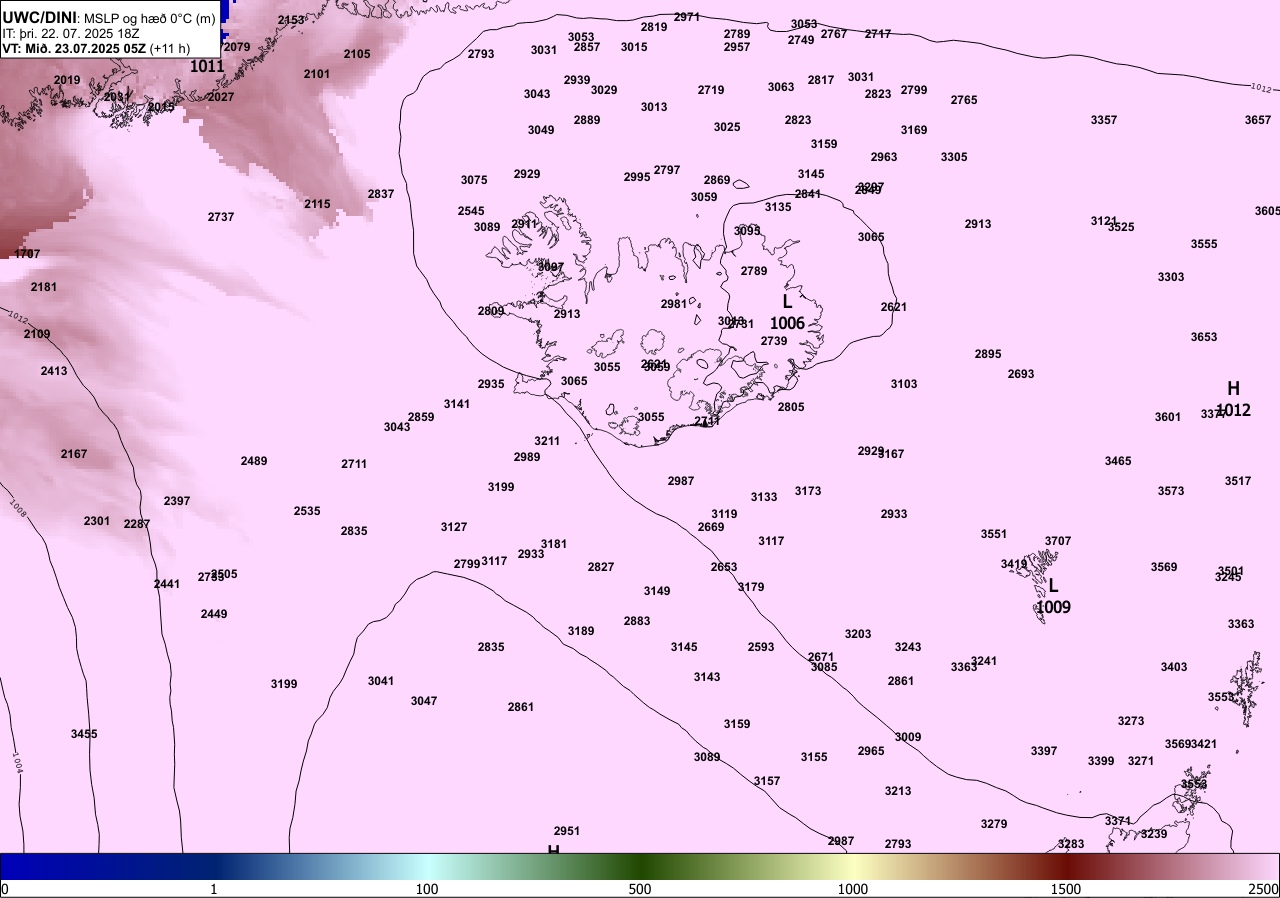1280x898 pixels.
Task: Click the 2693 height value
Action: tap(1021, 374)
